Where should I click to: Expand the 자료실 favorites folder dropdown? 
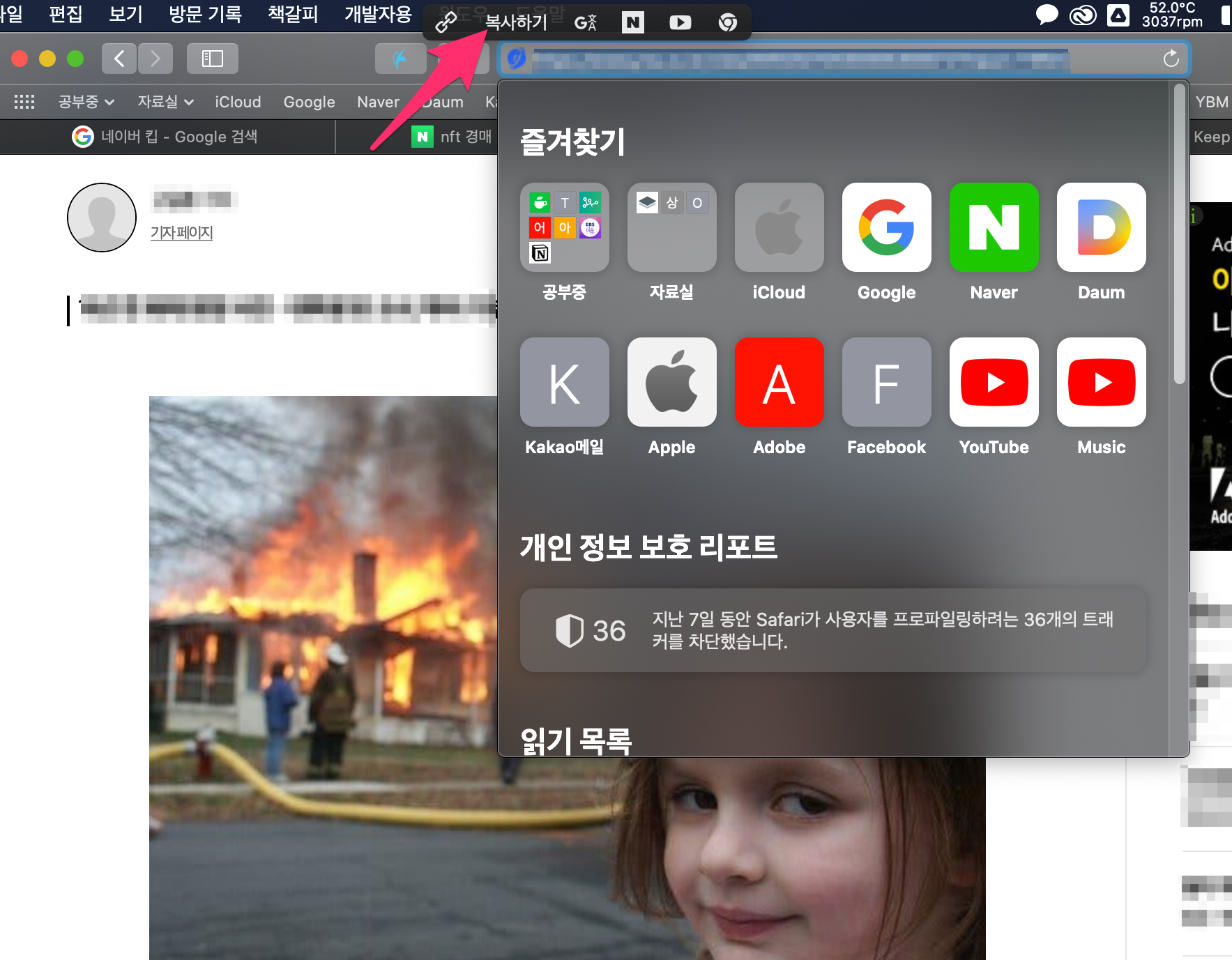click(x=165, y=102)
